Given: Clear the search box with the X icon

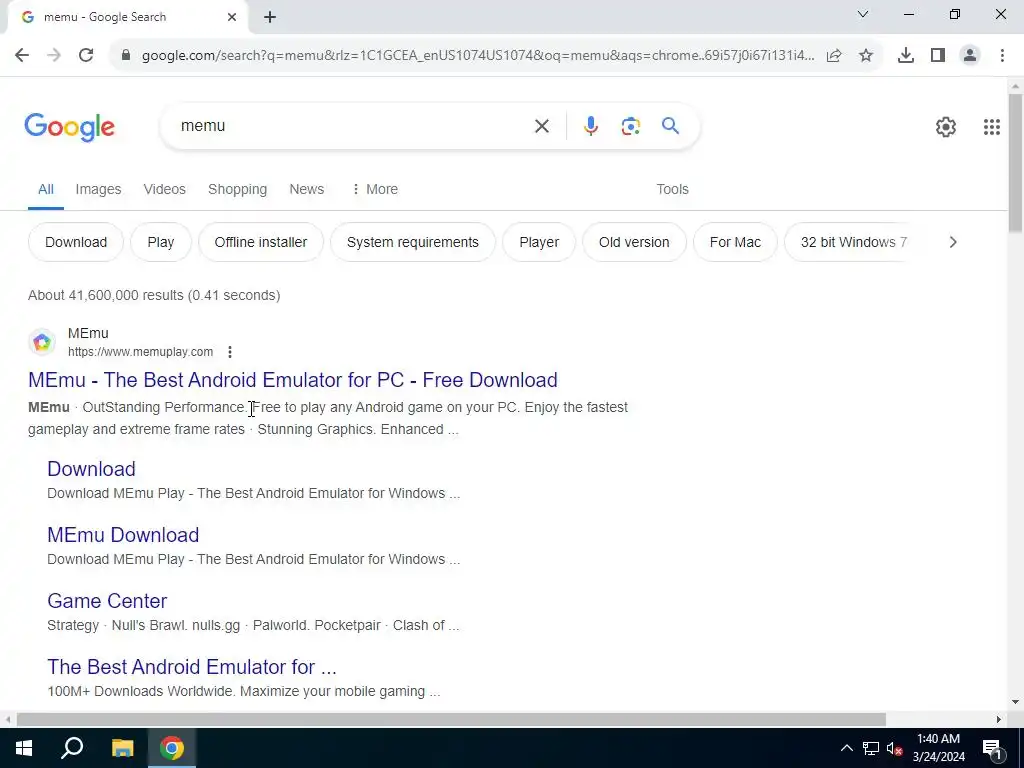Looking at the screenshot, I should [x=541, y=126].
